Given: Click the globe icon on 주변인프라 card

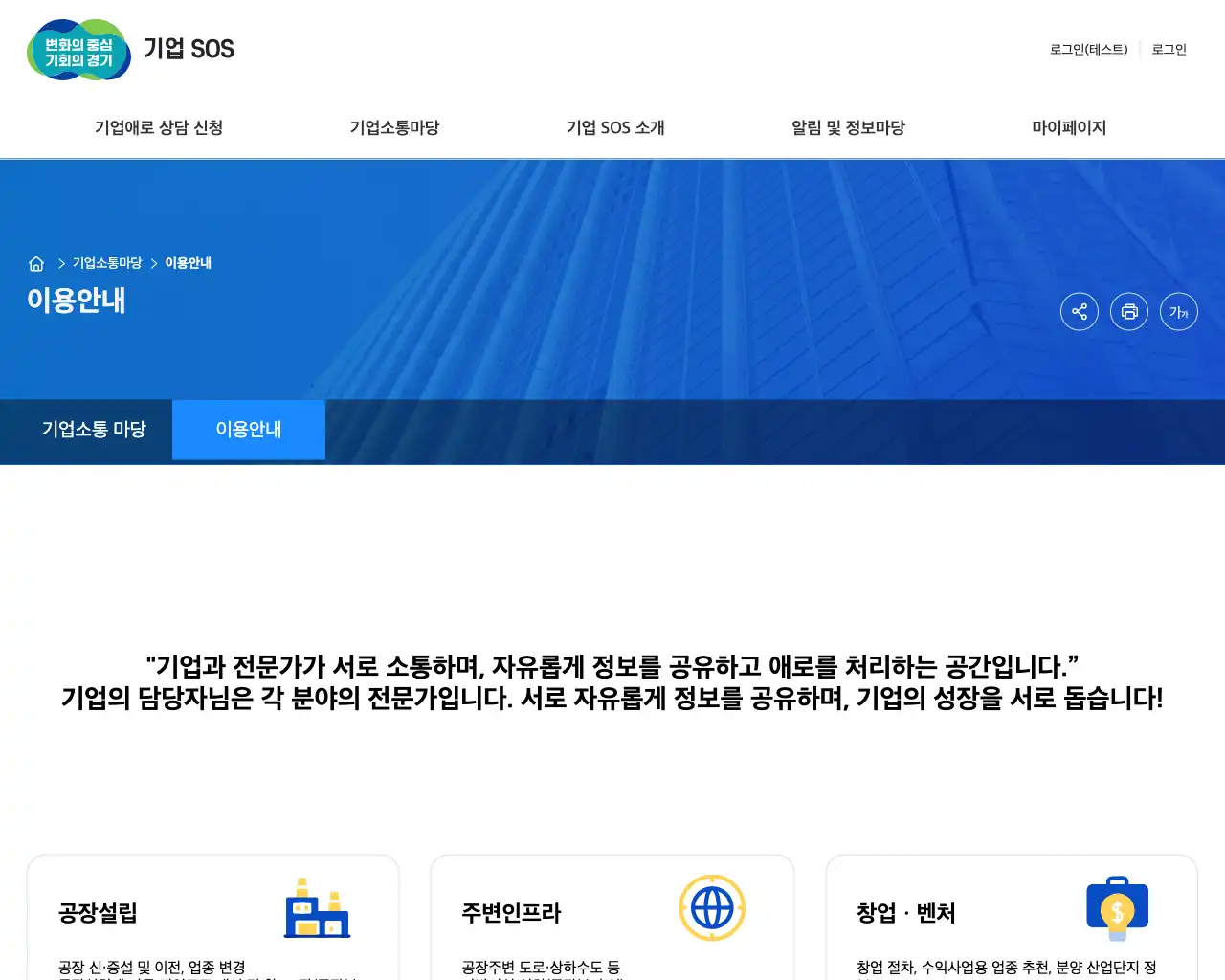Looking at the screenshot, I should click(712, 907).
